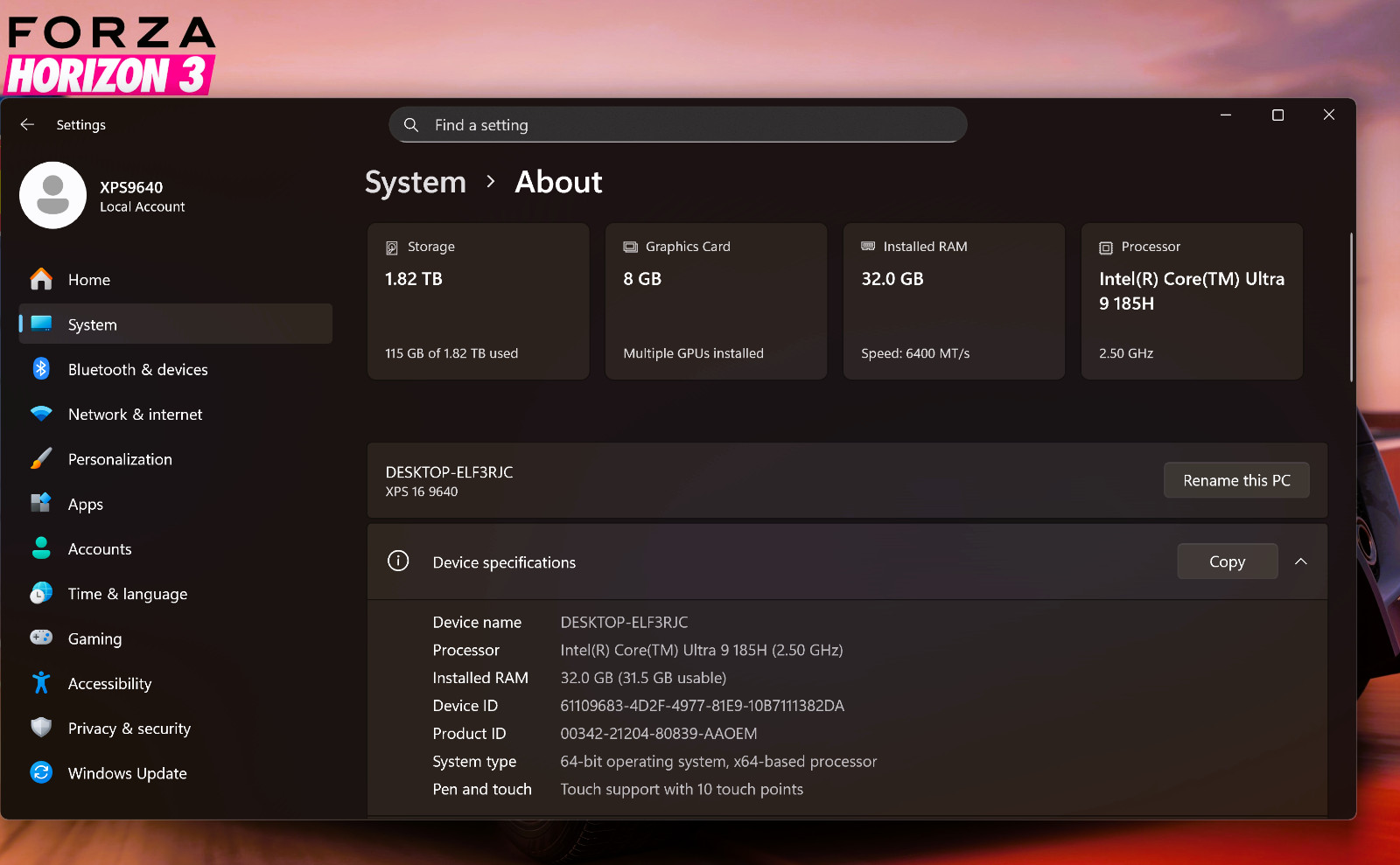Click the vertical scrollbar on the right
Screen dimensions: 1400x865
pos(1351,306)
